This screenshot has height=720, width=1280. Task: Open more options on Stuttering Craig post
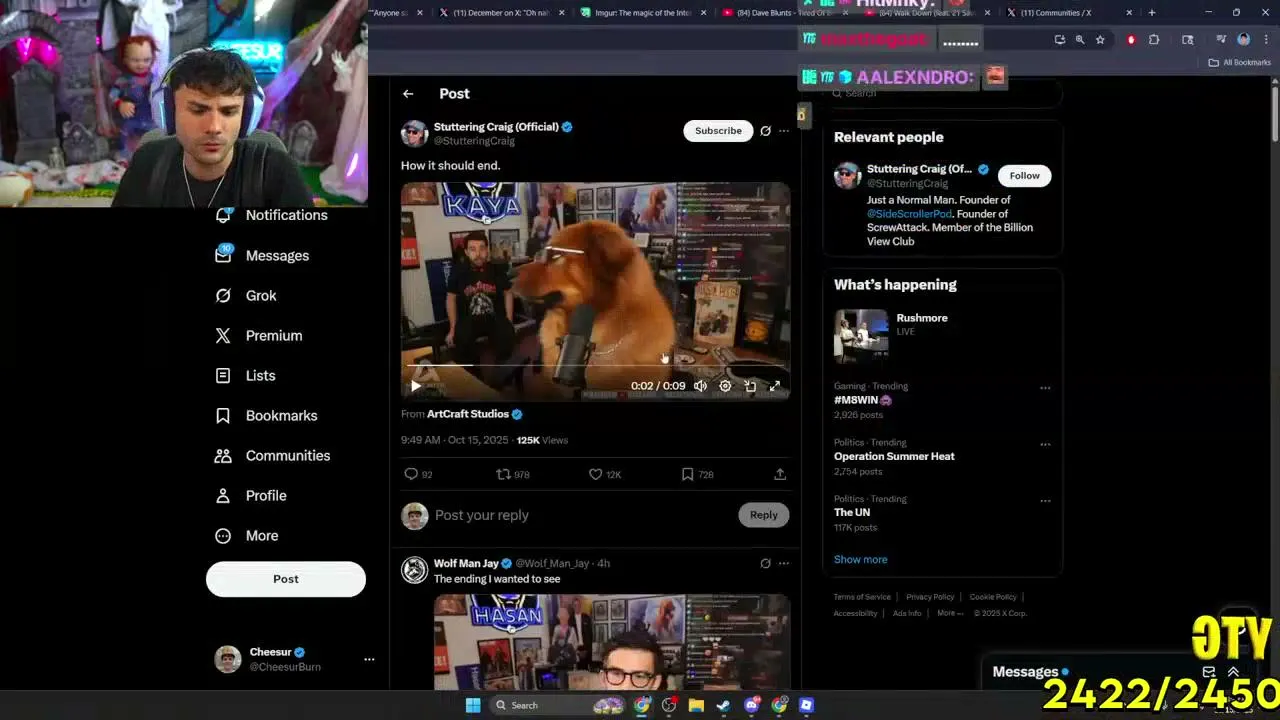[x=784, y=131]
